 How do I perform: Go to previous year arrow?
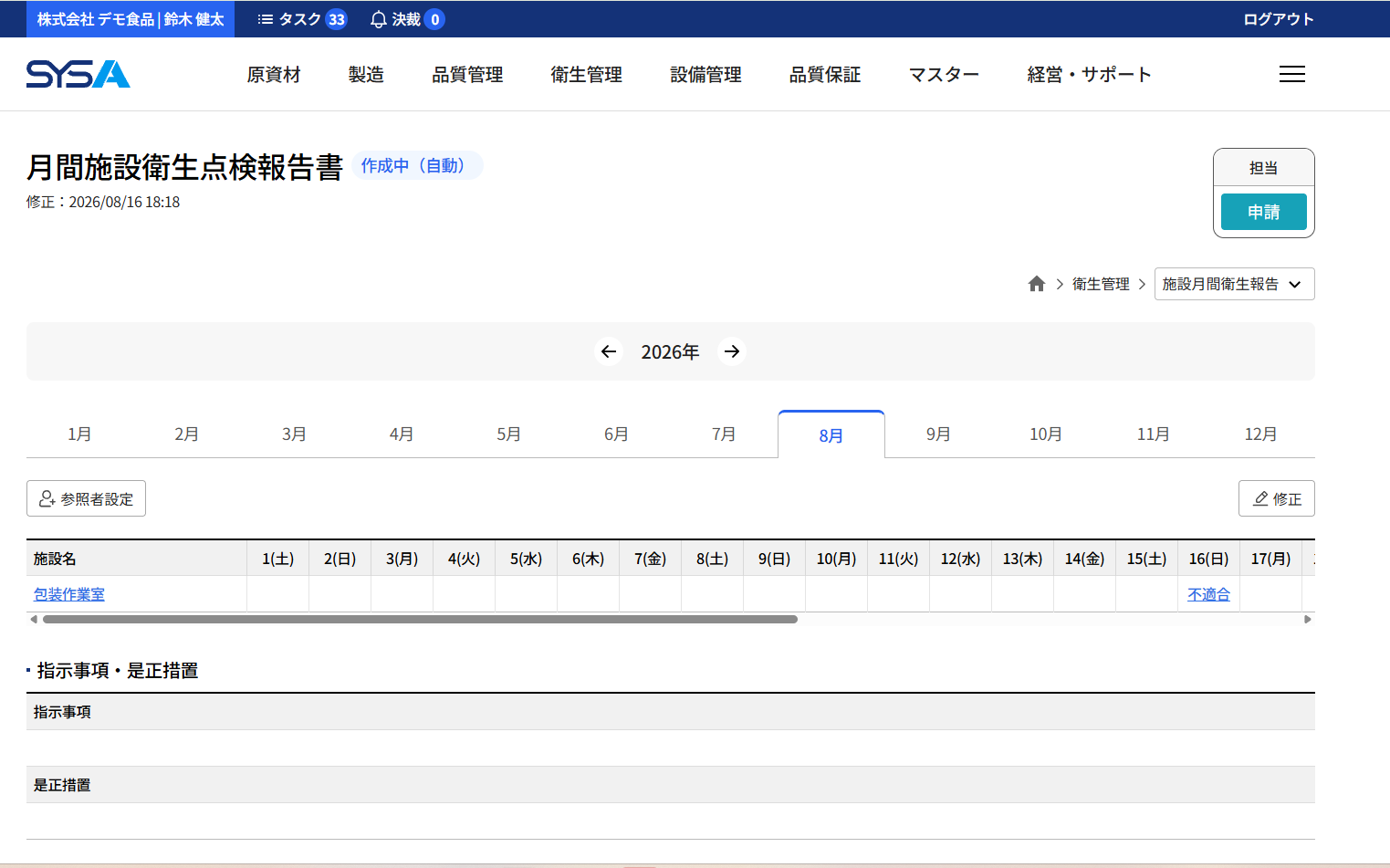[609, 351]
